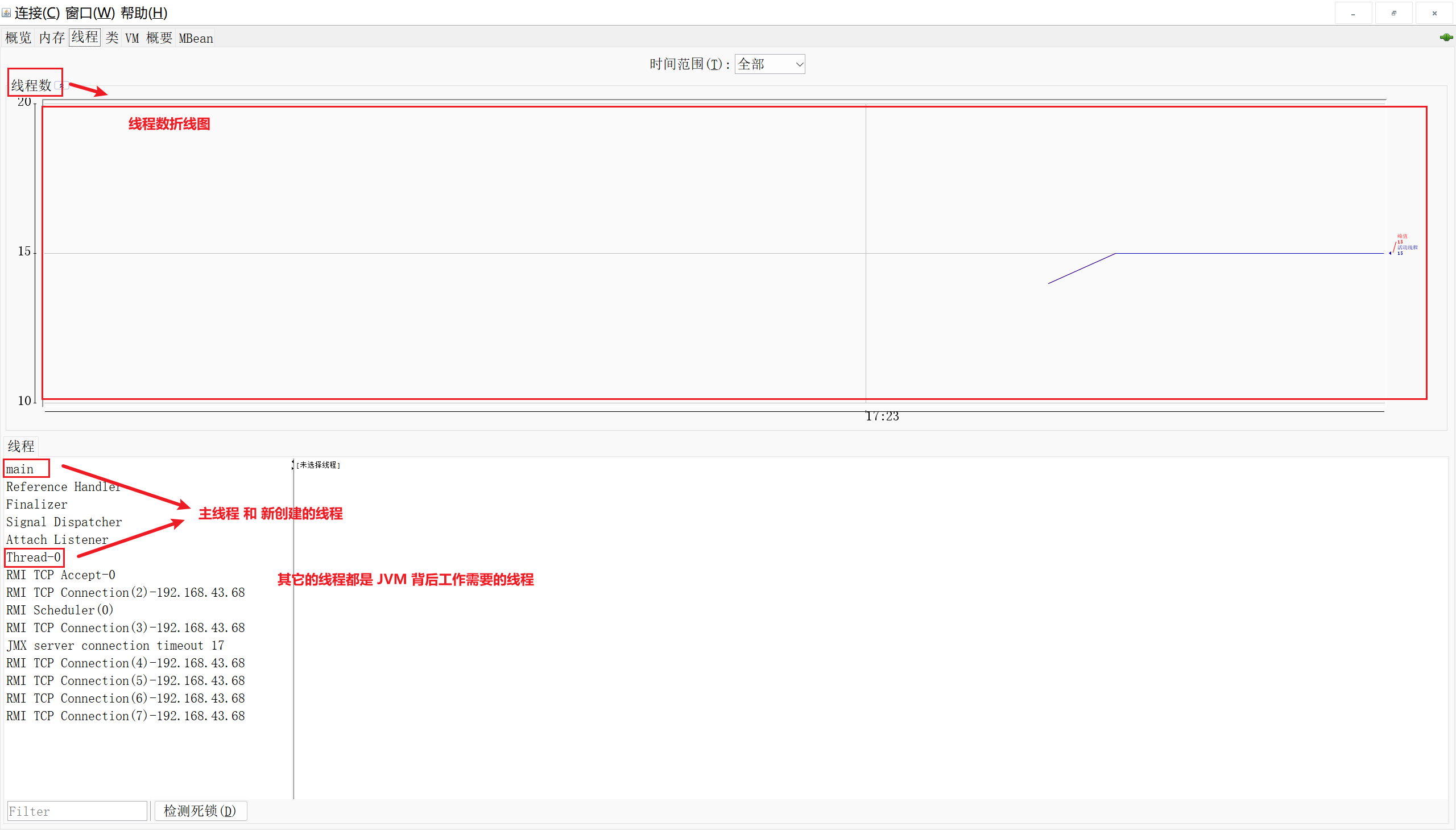This screenshot has height=830, width=1456.
Task: Click the split-pane divider collapse arrow
Action: [x=293, y=463]
